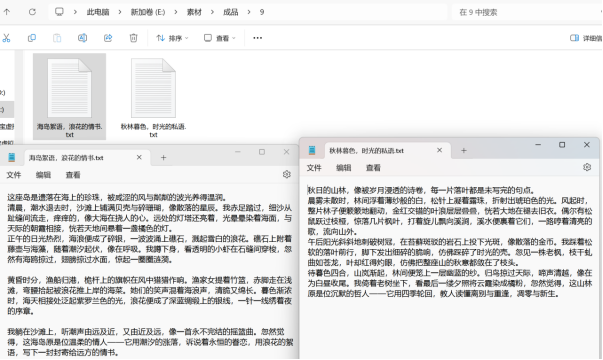Add a new tab in the 海岛絮语 Notepad window
The image size is (603, 360).
click(163, 157)
